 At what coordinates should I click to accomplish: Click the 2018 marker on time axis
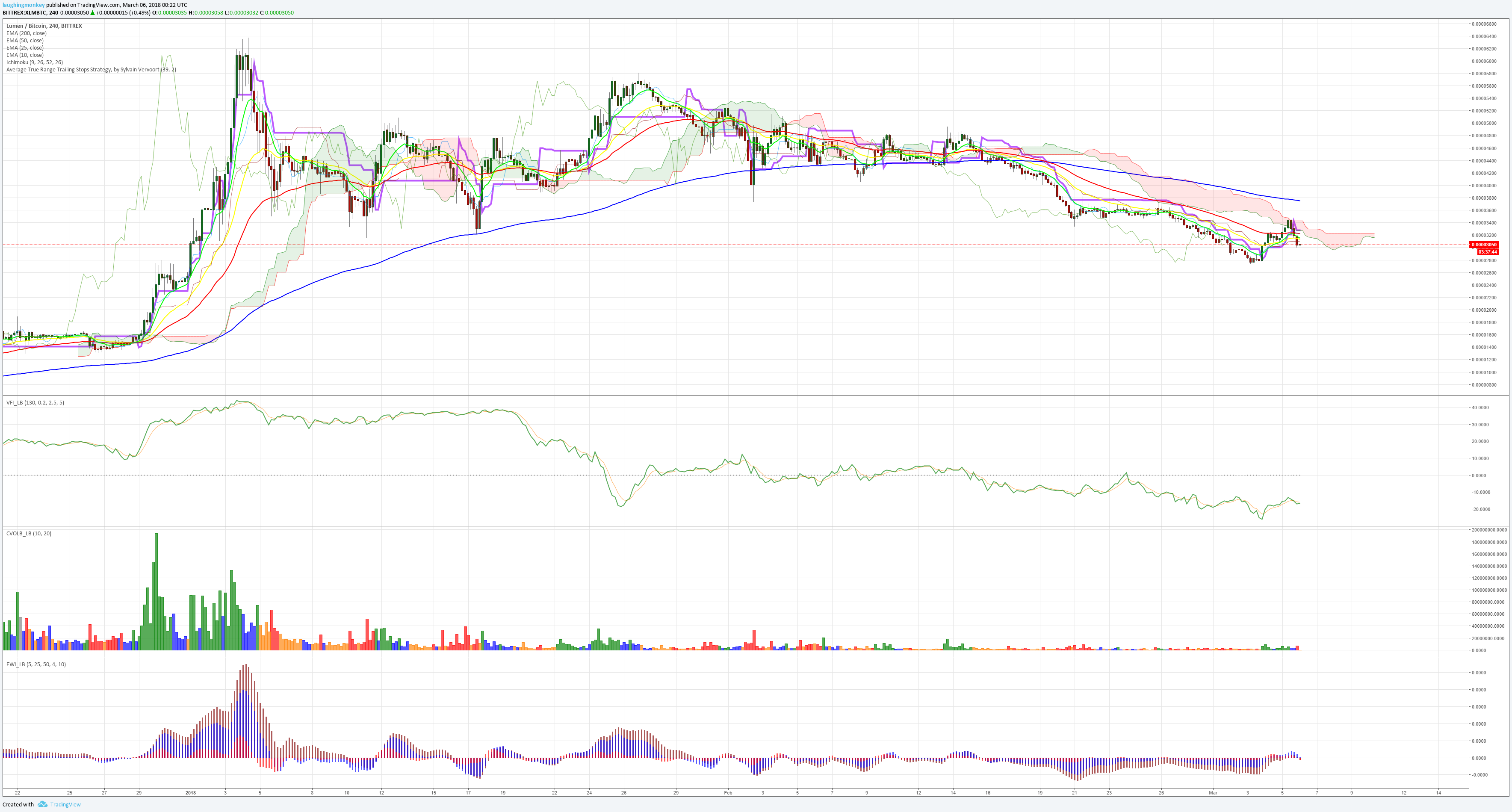point(190,793)
